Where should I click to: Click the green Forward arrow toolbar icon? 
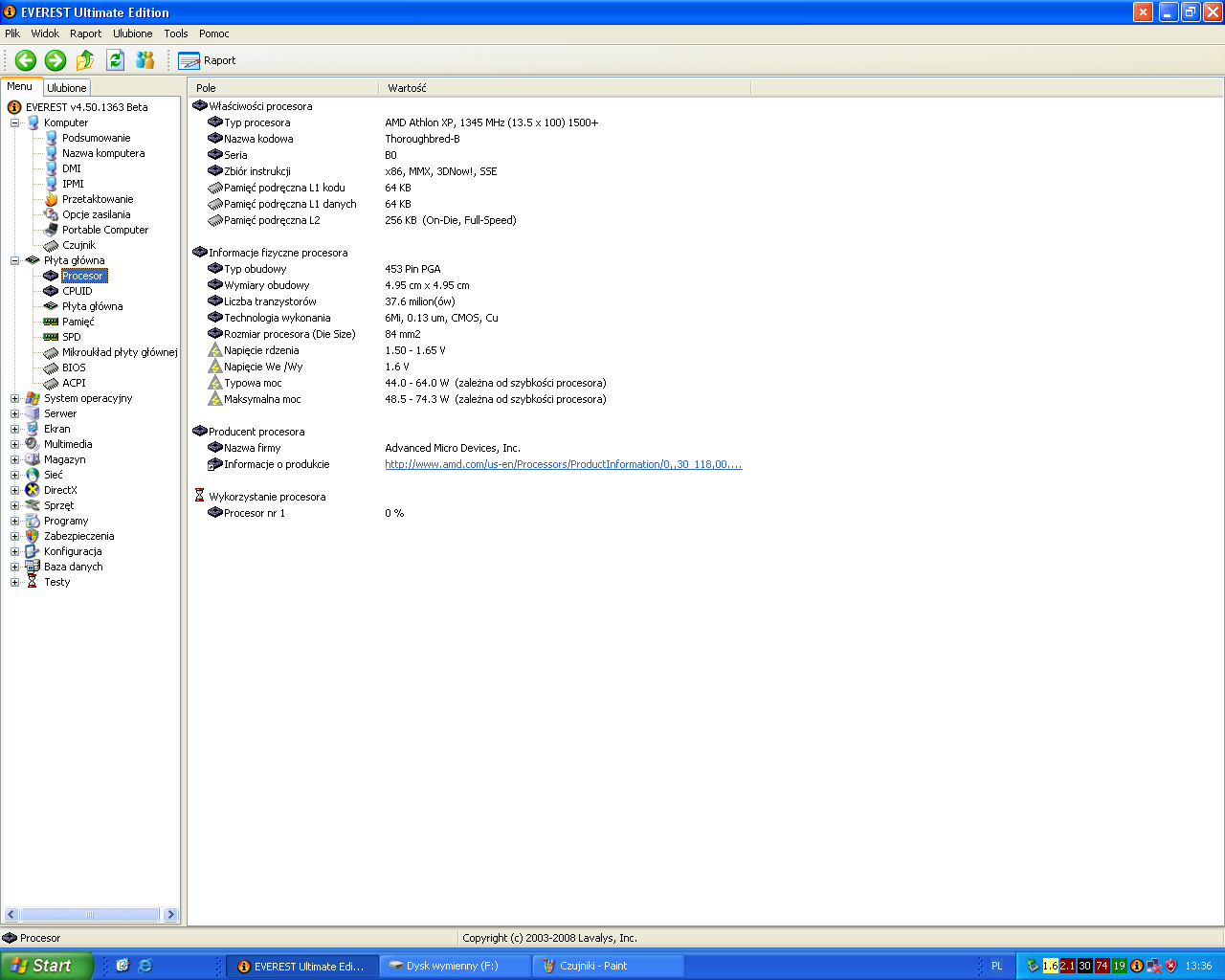56,60
